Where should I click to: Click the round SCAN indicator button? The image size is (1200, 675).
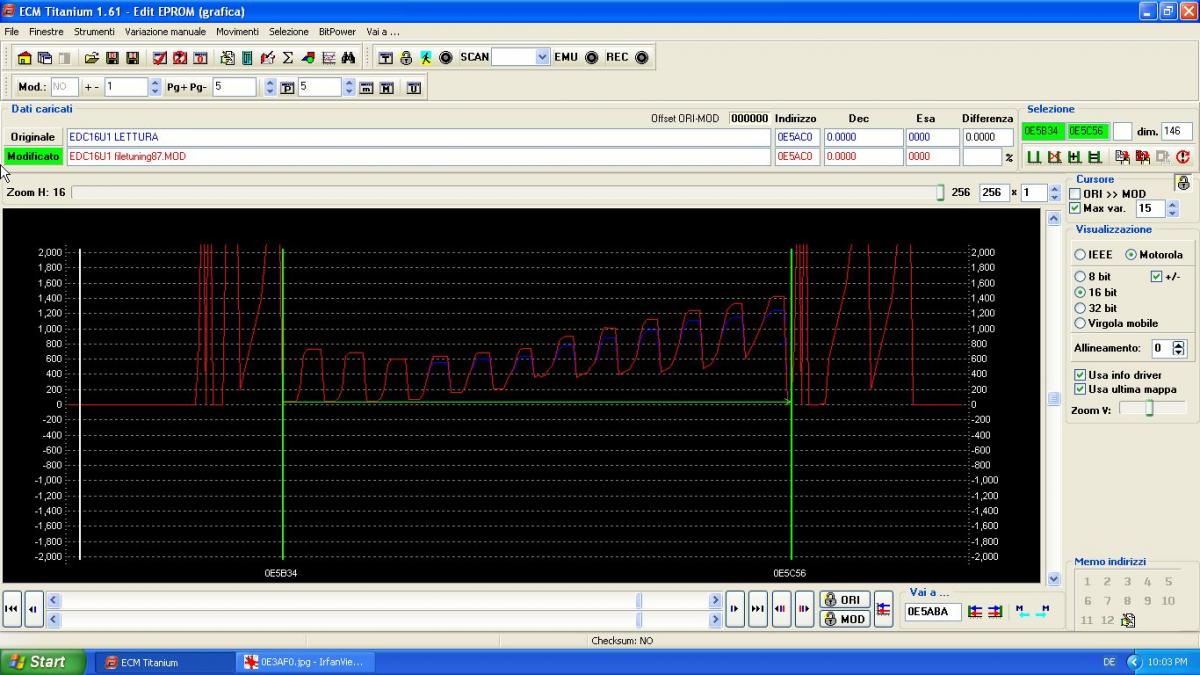446,57
